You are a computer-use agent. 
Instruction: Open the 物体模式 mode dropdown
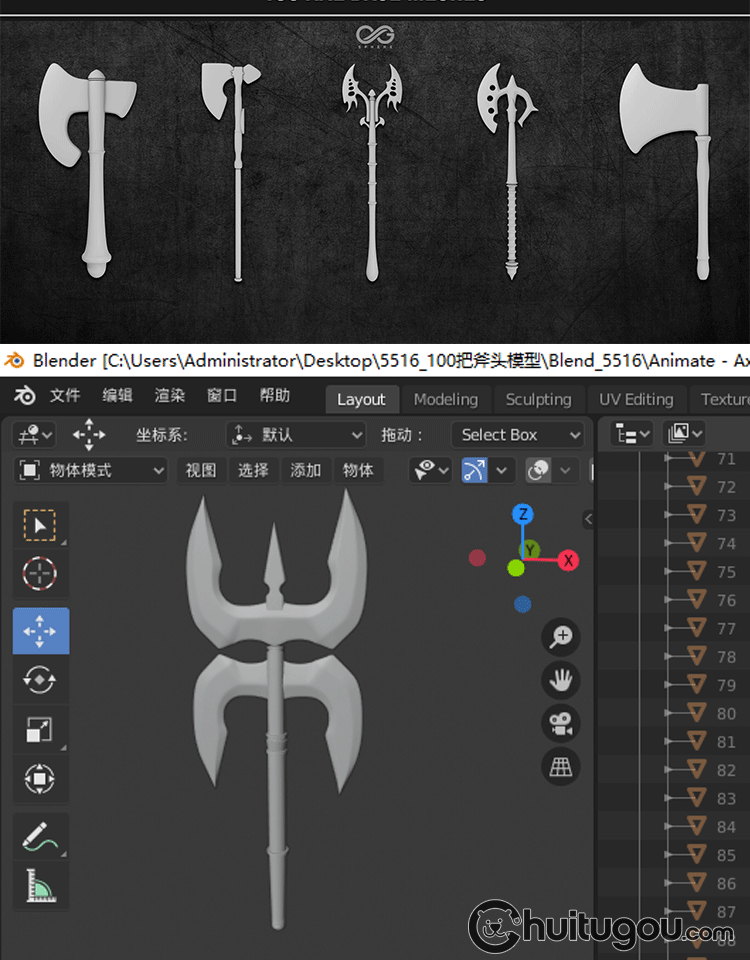coord(92,470)
